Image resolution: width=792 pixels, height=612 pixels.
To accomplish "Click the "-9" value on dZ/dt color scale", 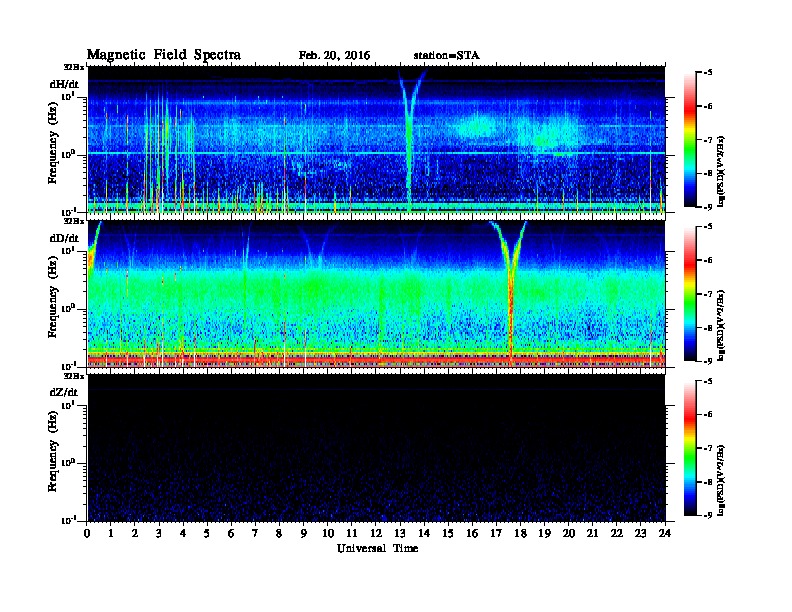I will 708,515.
